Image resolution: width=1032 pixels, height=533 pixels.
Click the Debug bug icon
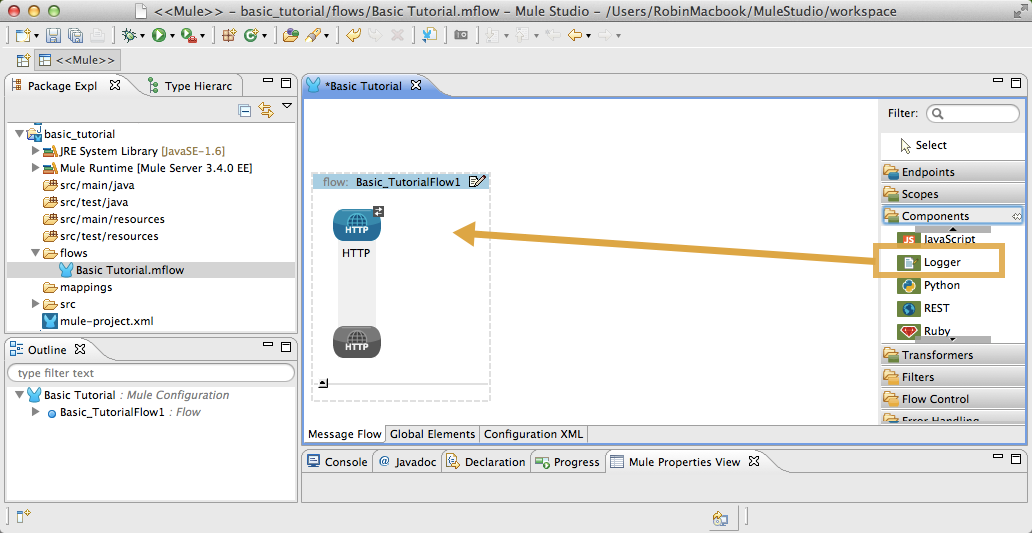click(128, 35)
